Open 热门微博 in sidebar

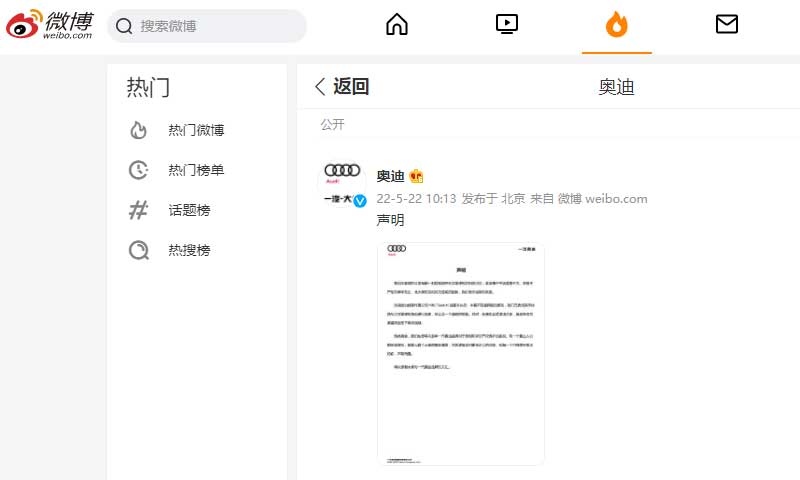tap(196, 130)
